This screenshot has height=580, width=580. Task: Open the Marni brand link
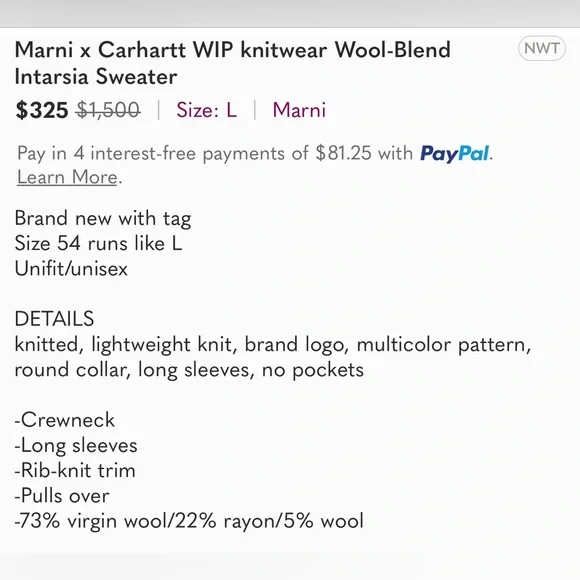pyautogui.click(x=299, y=110)
